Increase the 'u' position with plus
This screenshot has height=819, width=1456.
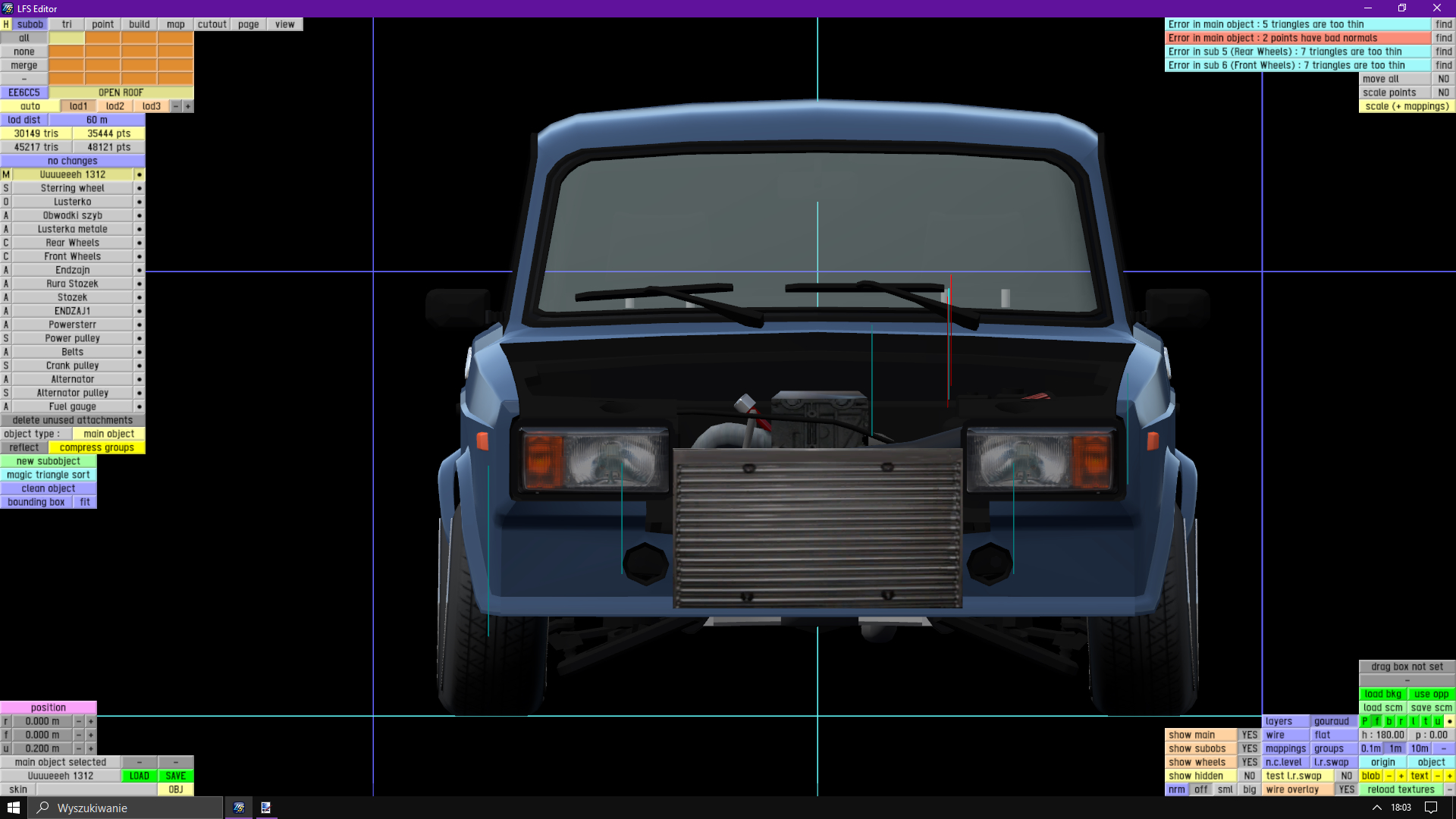(x=90, y=748)
